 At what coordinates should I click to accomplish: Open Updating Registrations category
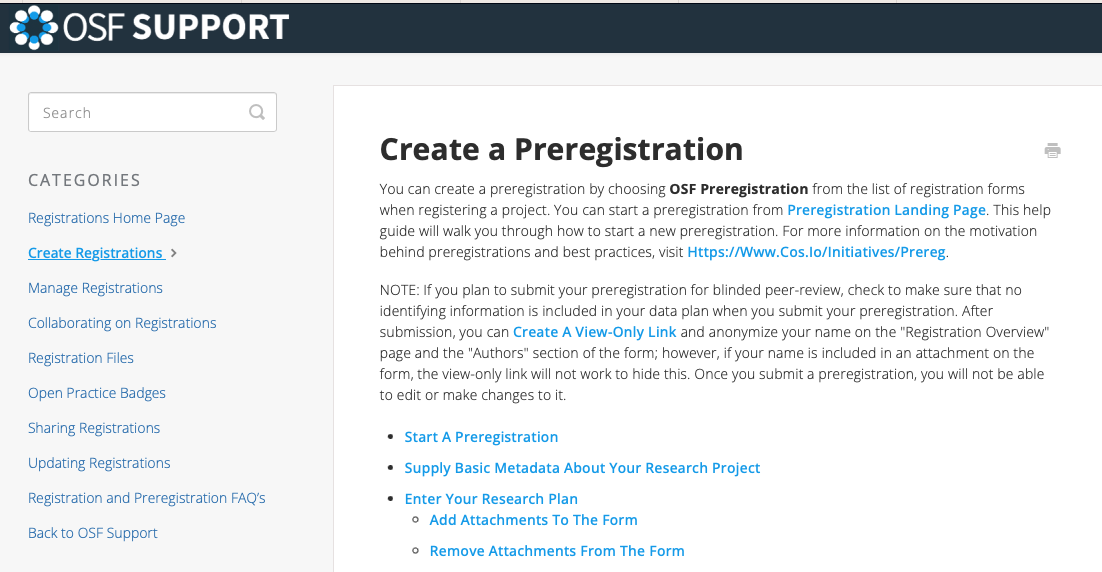tap(99, 463)
